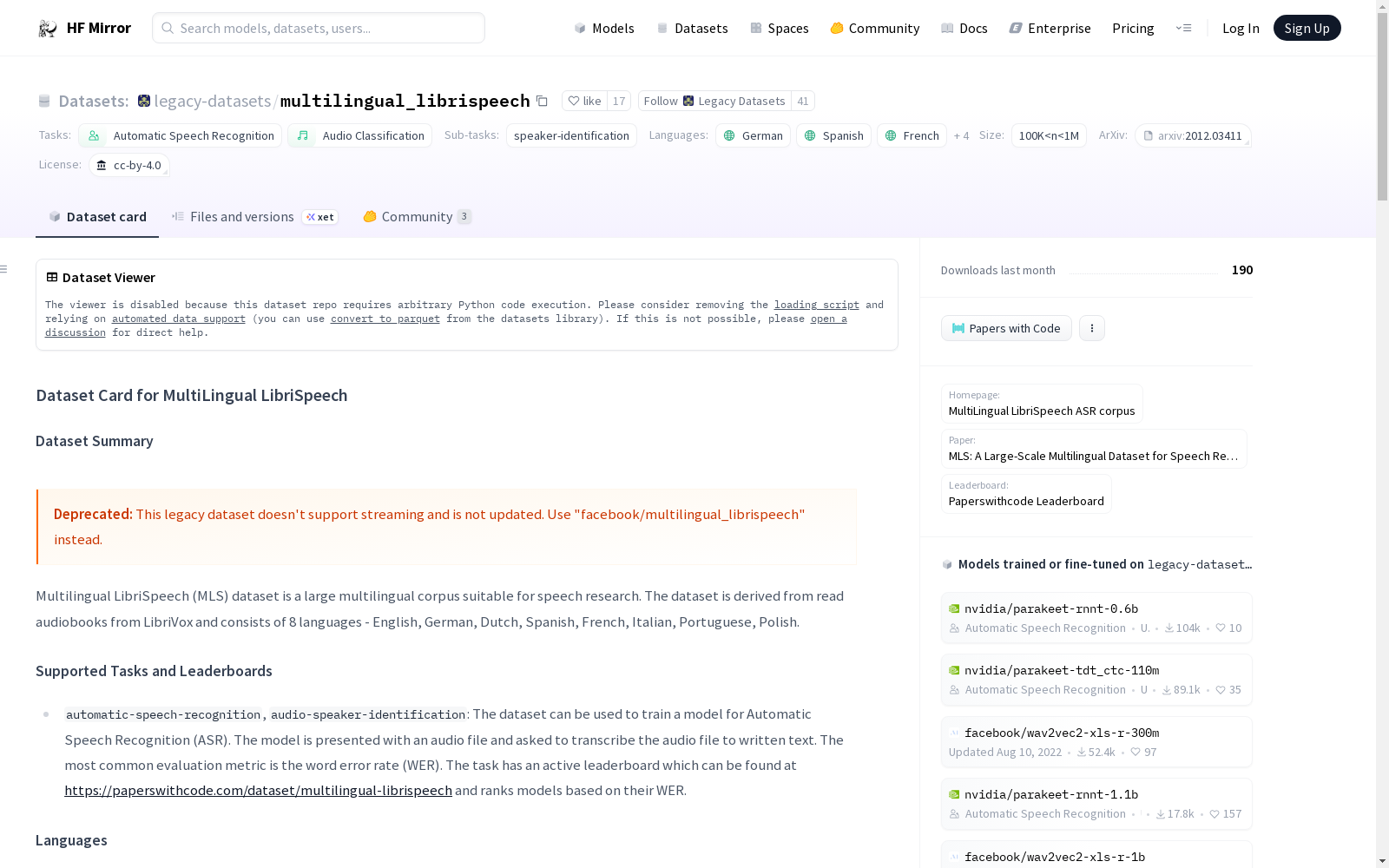
Task: Open the automated data support link
Action: (179, 319)
